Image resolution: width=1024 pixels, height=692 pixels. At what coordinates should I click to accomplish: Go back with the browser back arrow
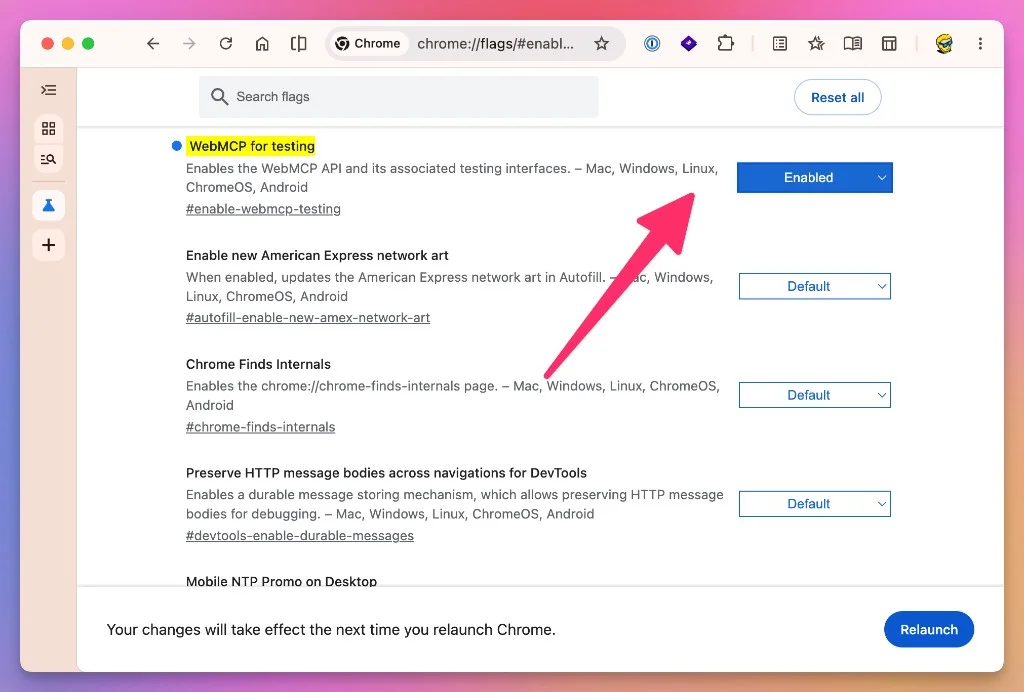click(x=153, y=44)
